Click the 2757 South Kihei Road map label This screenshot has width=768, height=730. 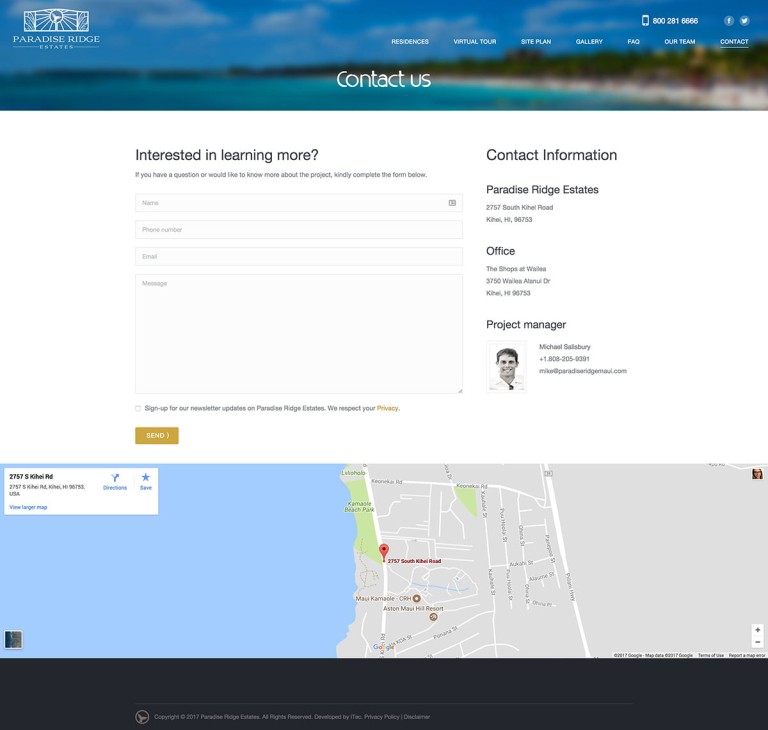tap(414, 561)
